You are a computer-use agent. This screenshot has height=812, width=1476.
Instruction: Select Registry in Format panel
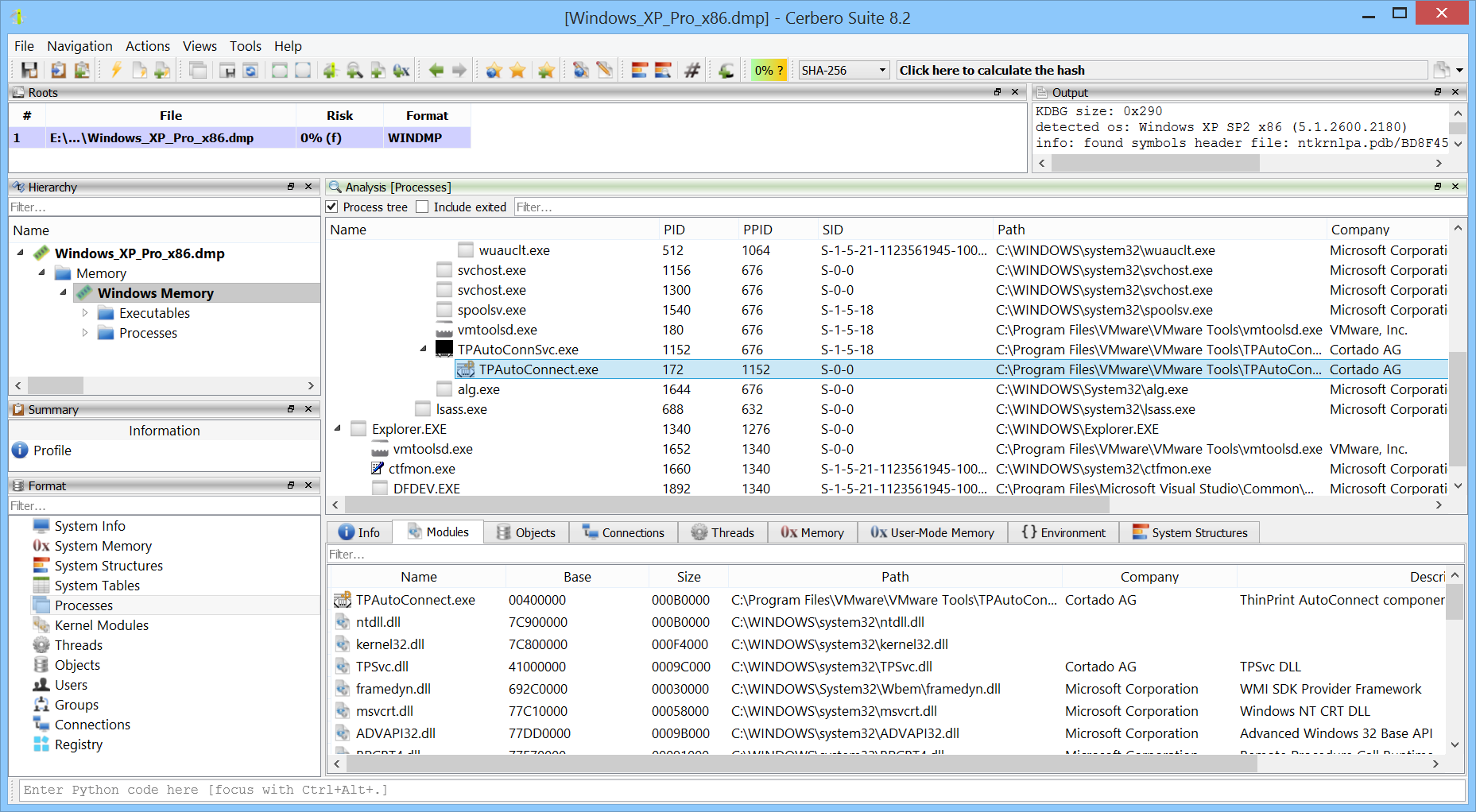pos(78,744)
